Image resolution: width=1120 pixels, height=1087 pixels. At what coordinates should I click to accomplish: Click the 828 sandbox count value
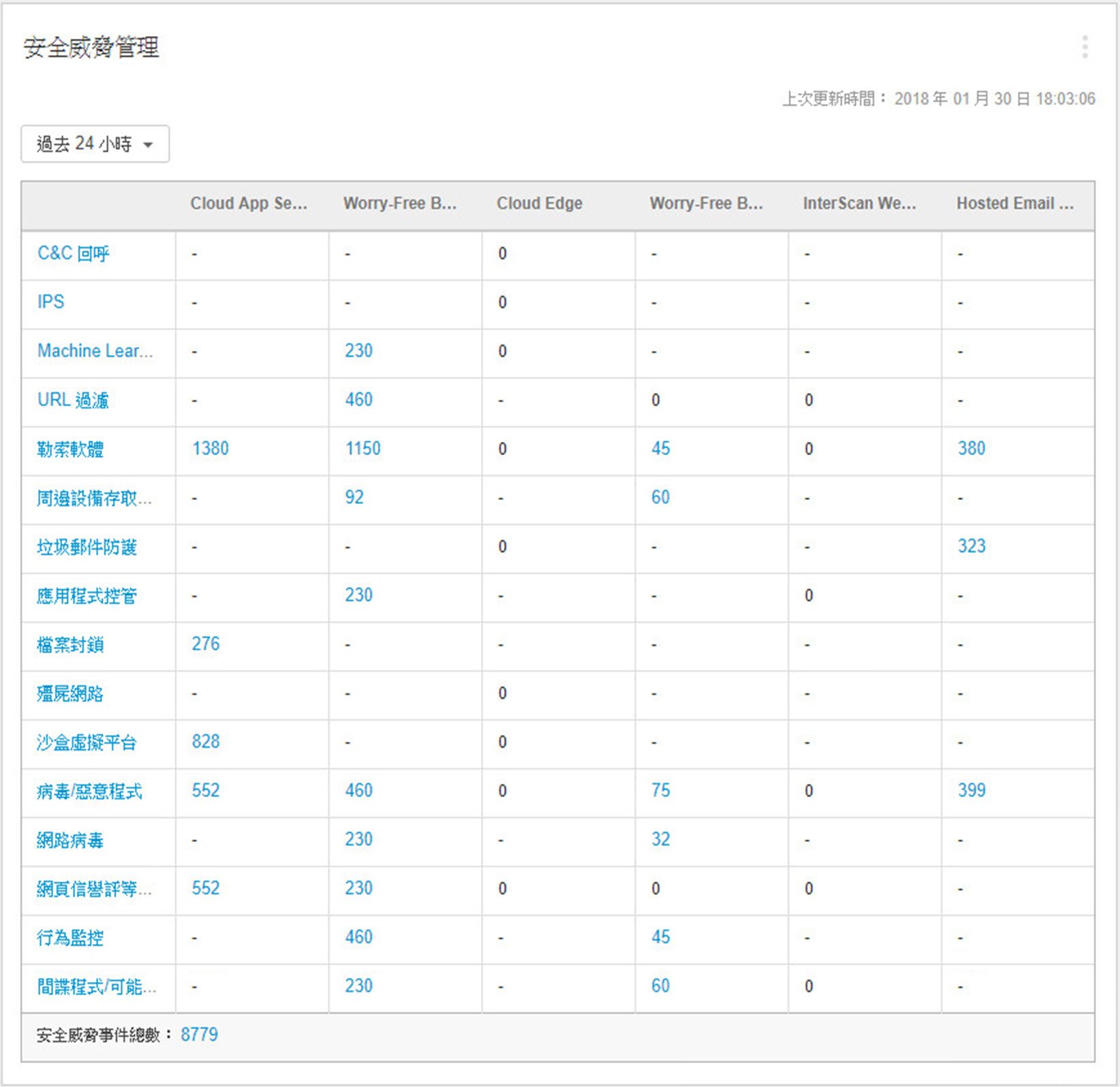(x=205, y=741)
